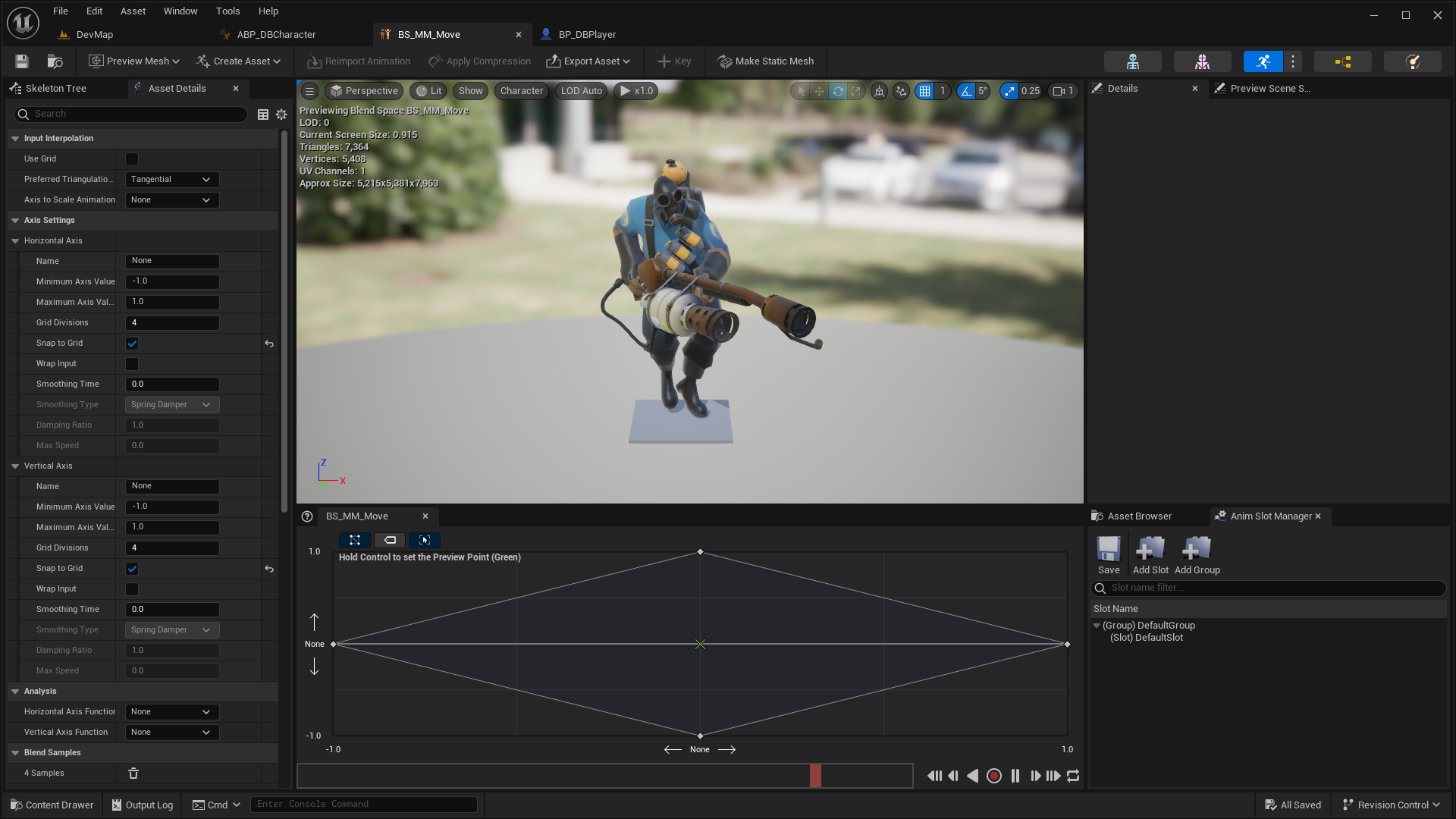The height and width of the screenshot is (819, 1456).
Task: Collapse the Horizontal Axis group
Action: click(x=15, y=241)
